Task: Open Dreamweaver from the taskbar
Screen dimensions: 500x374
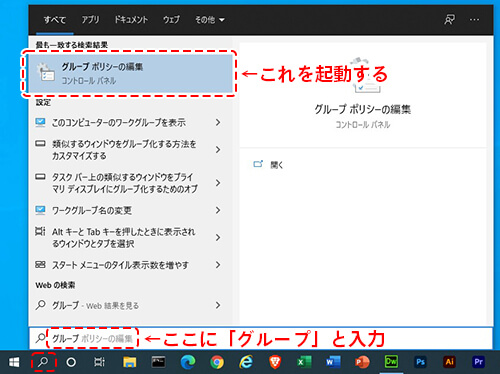Action: [391, 362]
